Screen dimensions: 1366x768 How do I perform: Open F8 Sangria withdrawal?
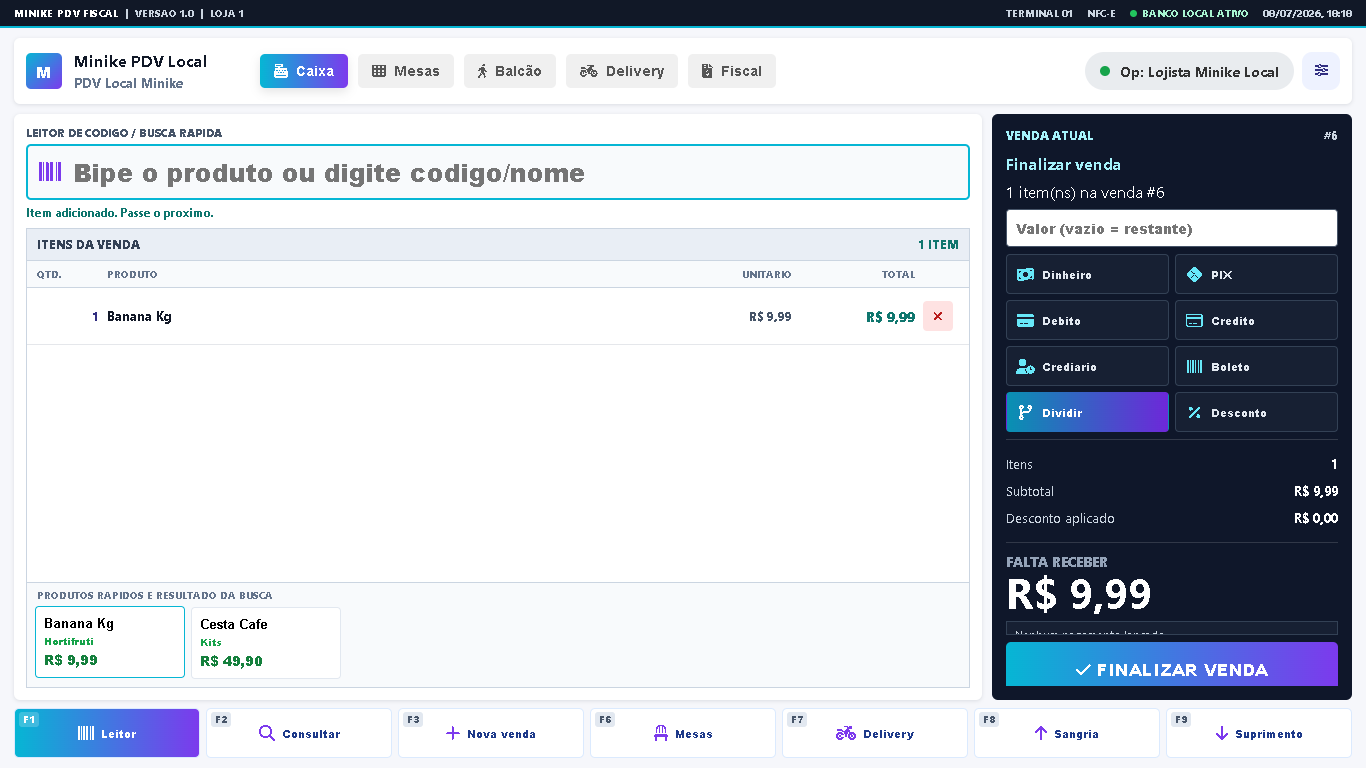(x=1067, y=733)
